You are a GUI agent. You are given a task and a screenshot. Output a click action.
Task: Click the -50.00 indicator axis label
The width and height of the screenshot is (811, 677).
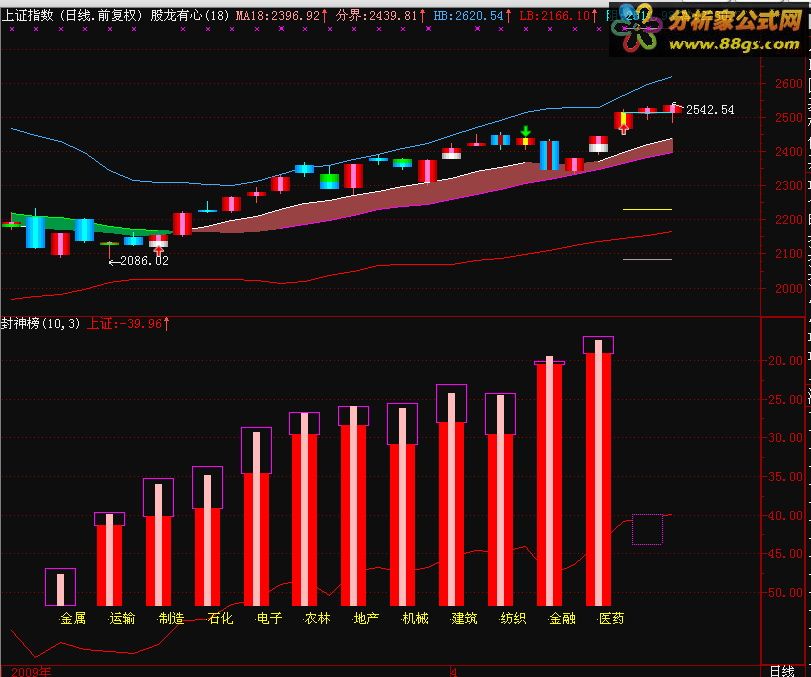point(784,593)
